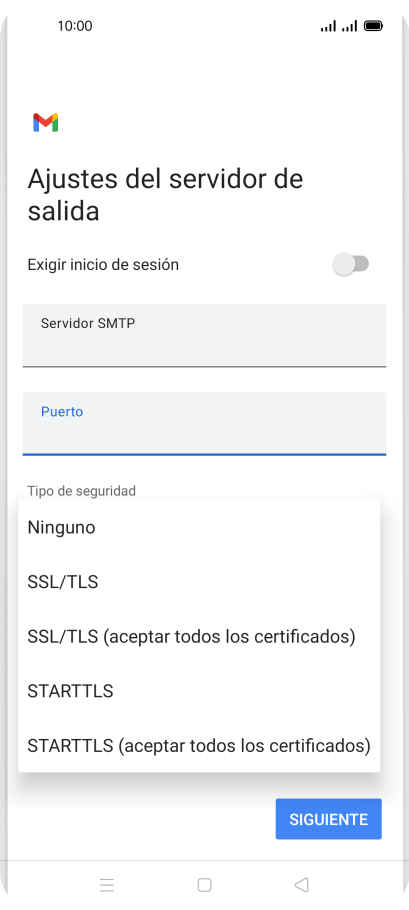
Task: Go back using the triangle navigation icon
Action: coord(301,884)
